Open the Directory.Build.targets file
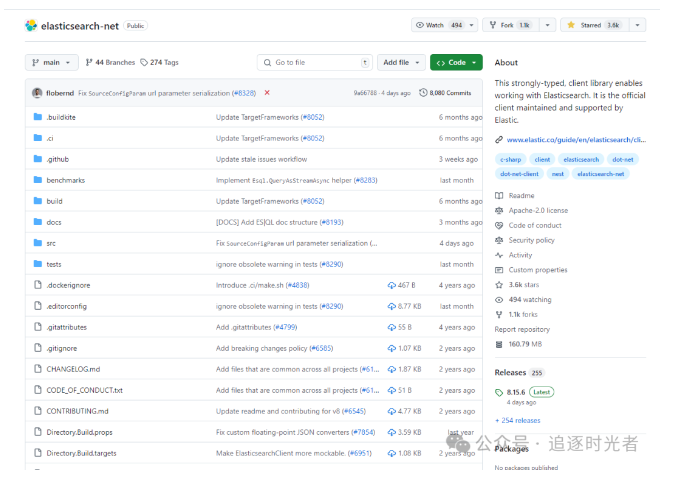Screen dimensions: 689x481 (81, 453)
